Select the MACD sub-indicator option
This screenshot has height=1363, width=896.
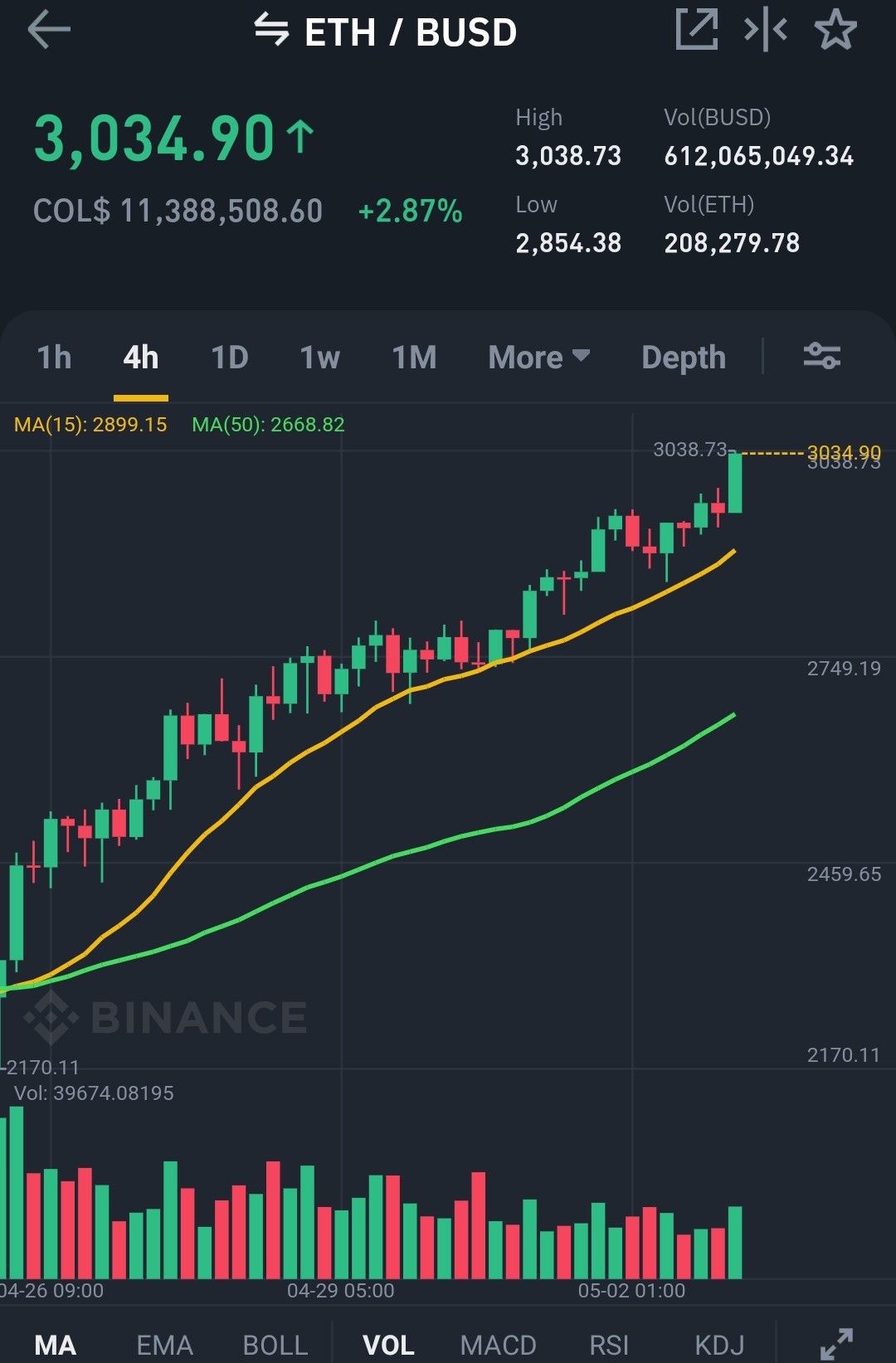(498, 1345)
